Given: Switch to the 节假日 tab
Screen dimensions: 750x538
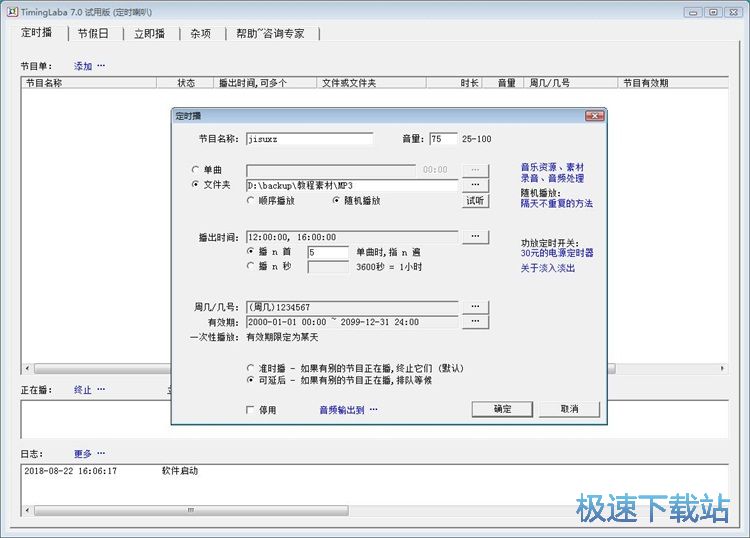Looking at the screenshot, I should click(93, 33).
